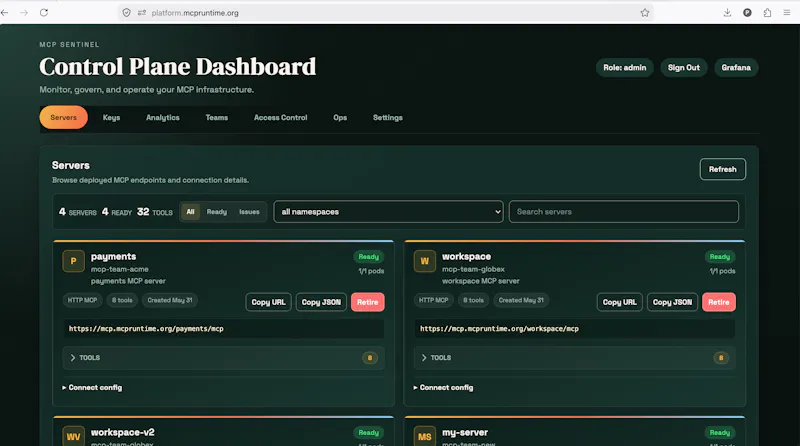Open the Ops tab
This screenshot has width=800, height=446.
point(340,117)
